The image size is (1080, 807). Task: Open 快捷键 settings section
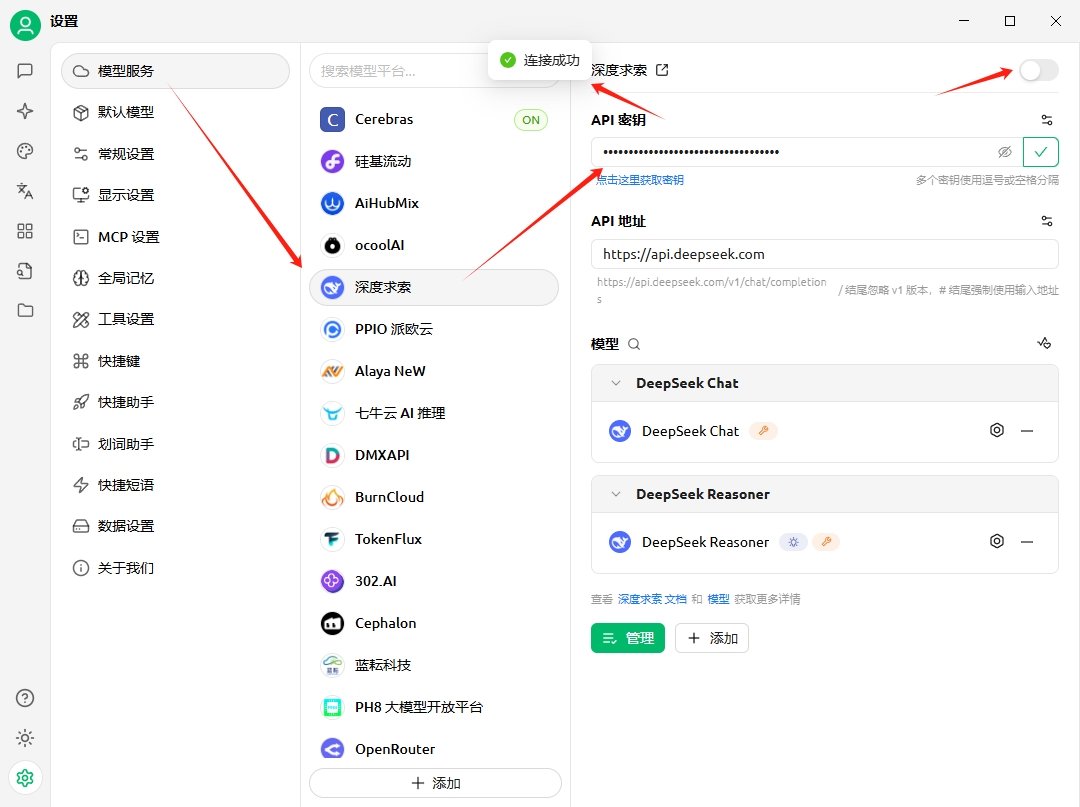pos(176,361)
